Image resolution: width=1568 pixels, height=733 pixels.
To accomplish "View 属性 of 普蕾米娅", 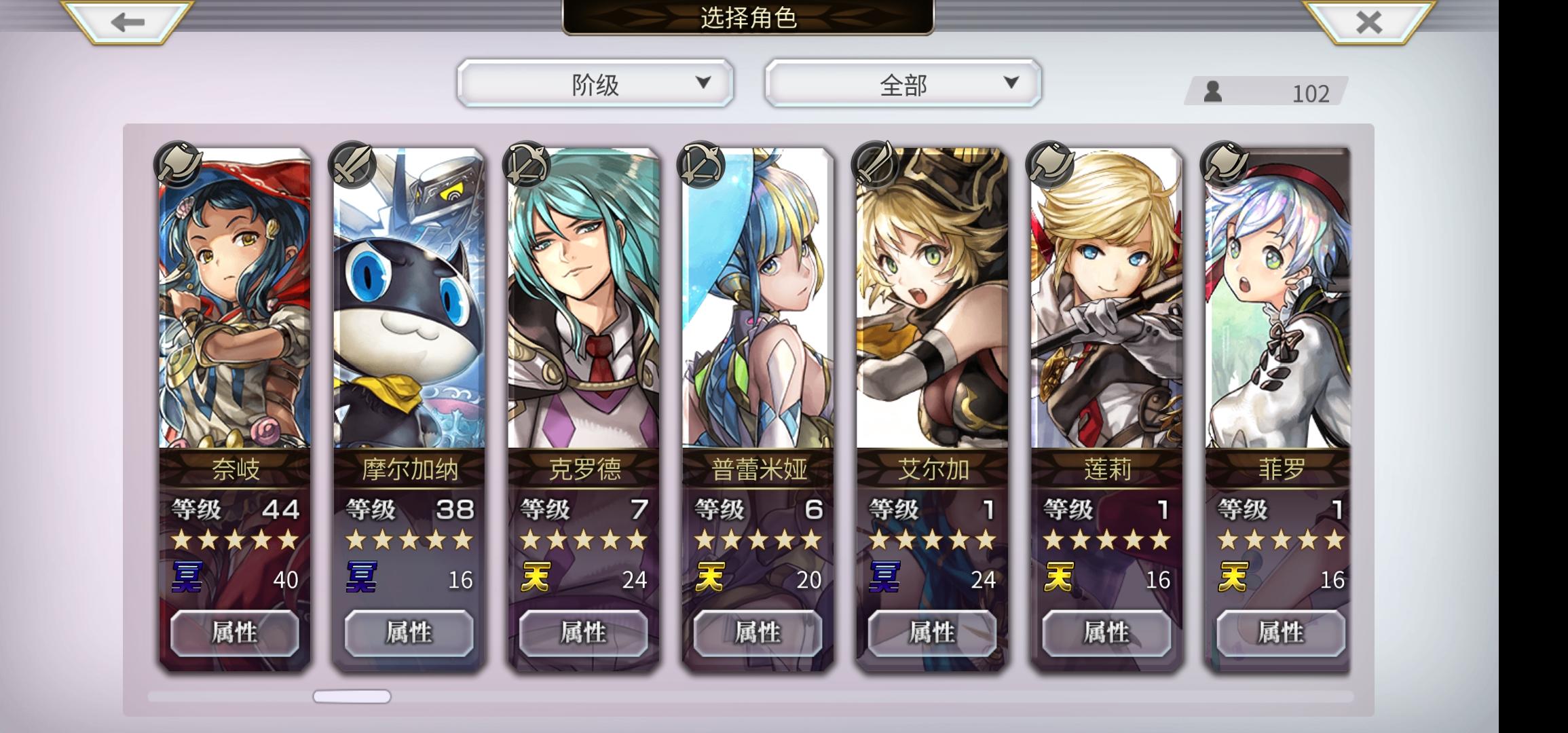I will point(758,633).
